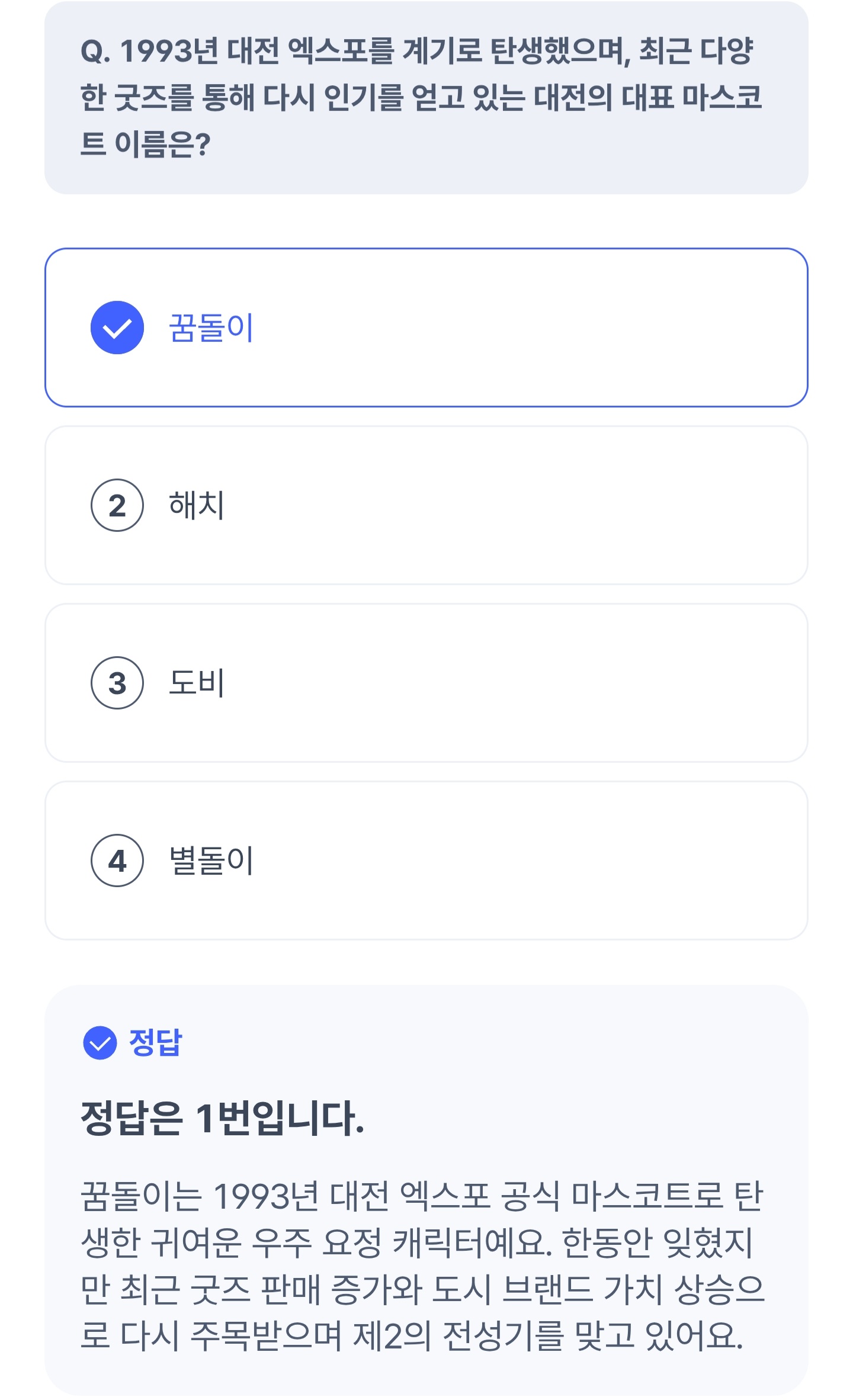The width and height of the screenshot is (853, 1400).
Task: Click the blue checkmark beside 꿈돌이
Action: [117, 327]
